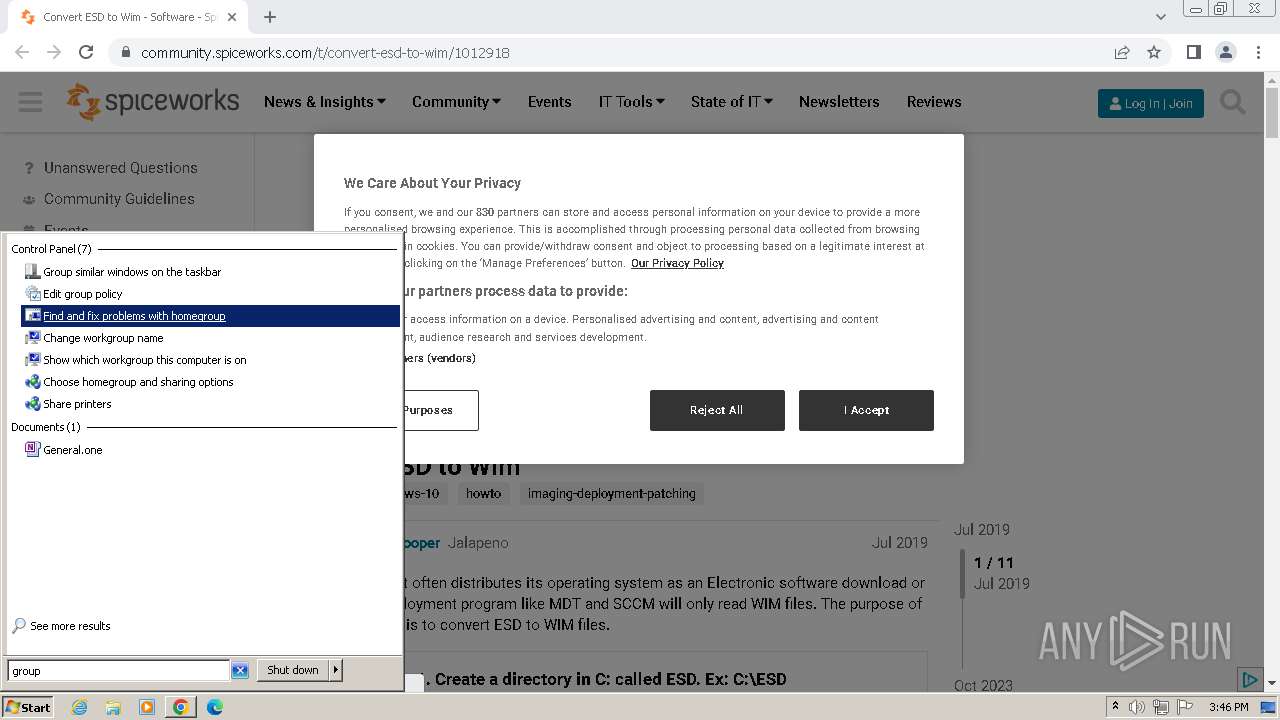Open a new browser tab
The width and height of the screenshot is (1280, 720).
(270, 17)
